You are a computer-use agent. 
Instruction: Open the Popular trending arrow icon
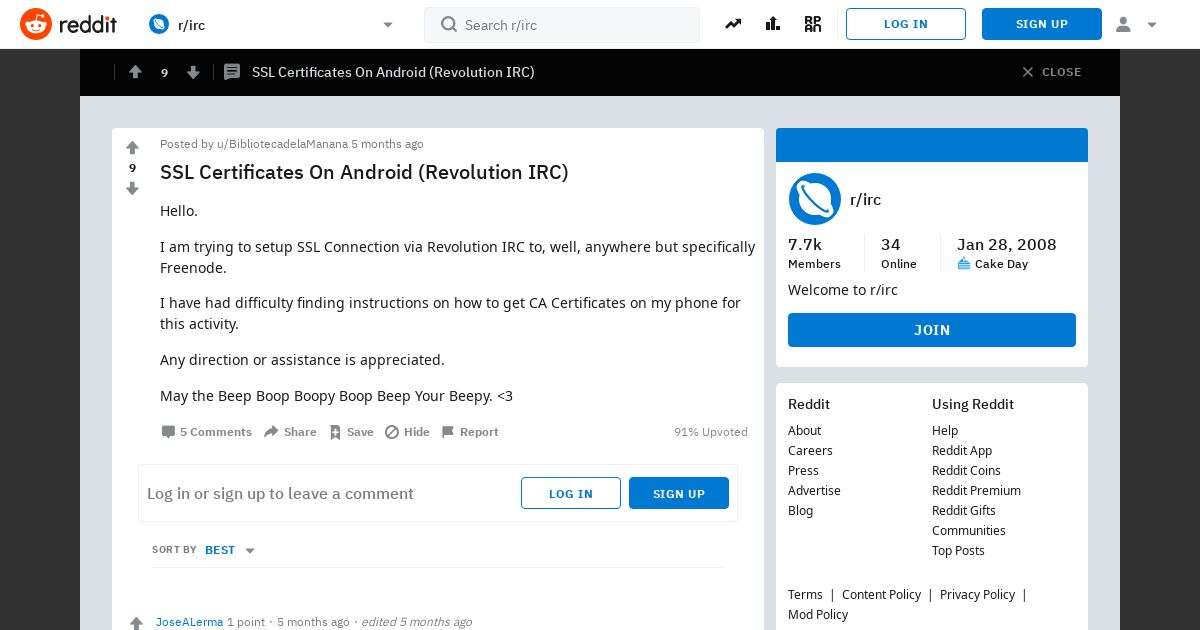tap(733, 24)
